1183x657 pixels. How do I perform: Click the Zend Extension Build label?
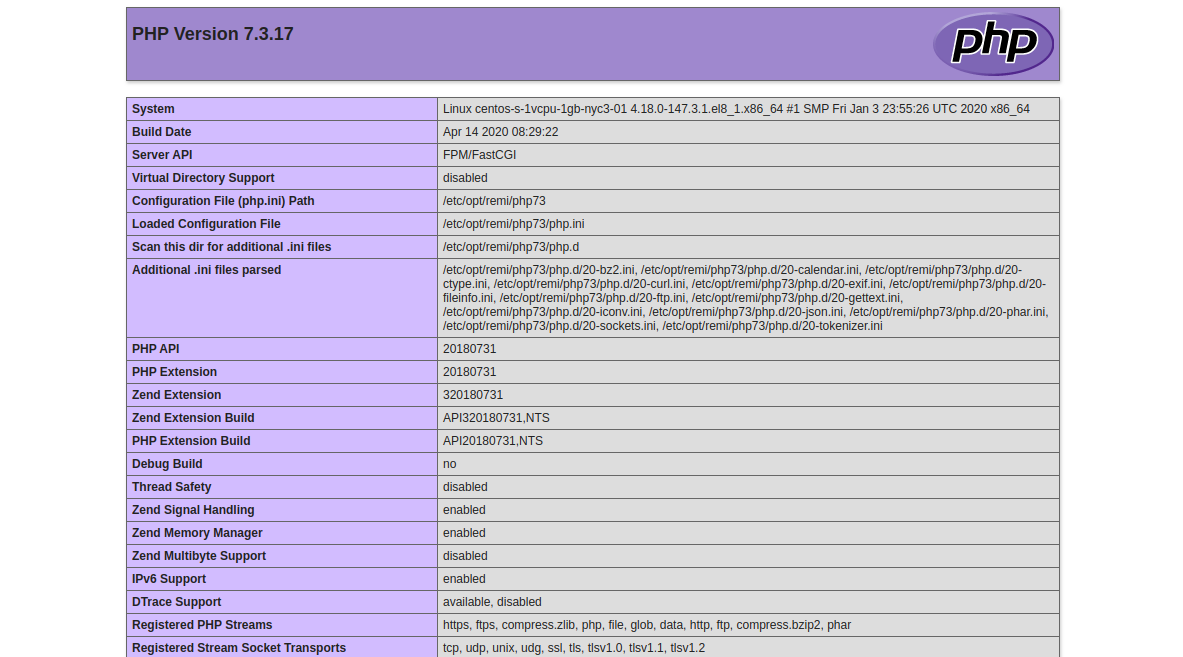(x=193, y=418)
